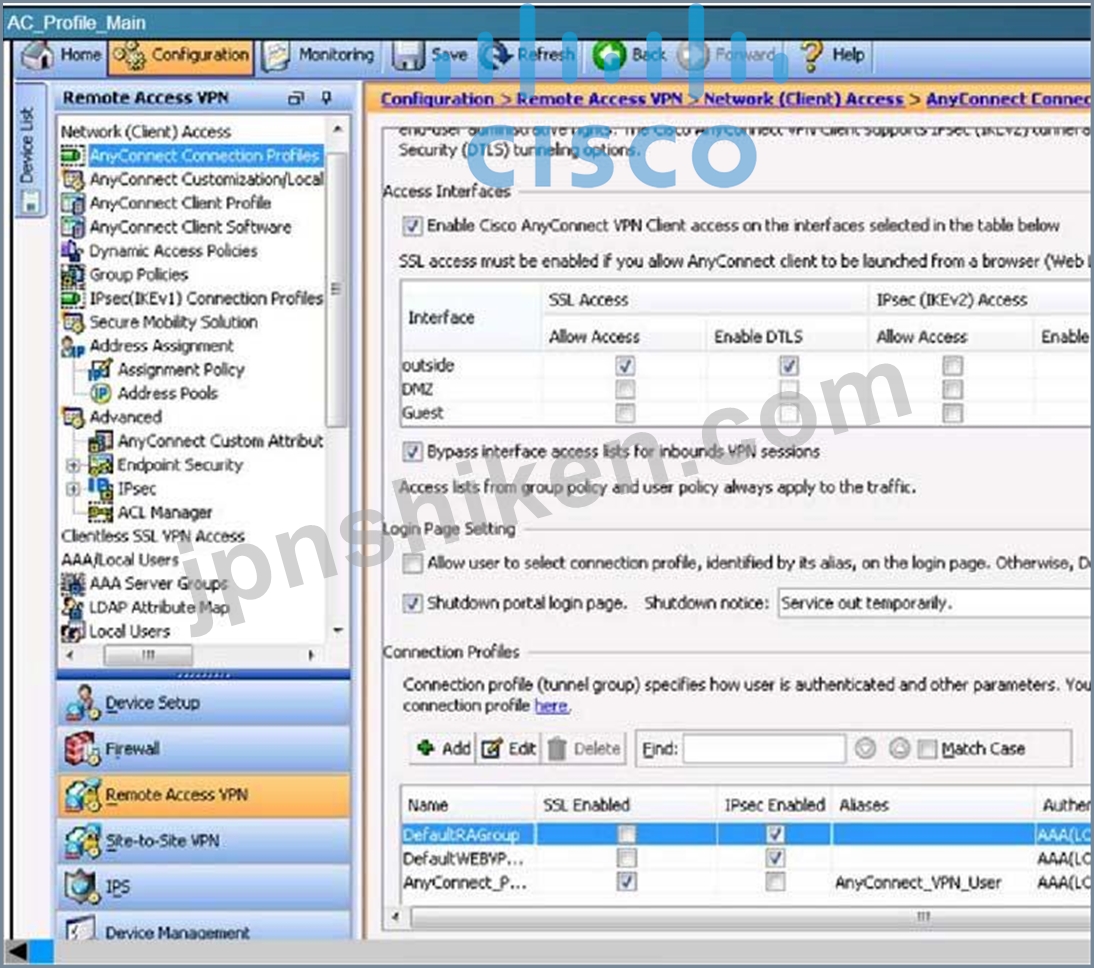Click the Assignment Policy icon

click(x=100, y=369)
